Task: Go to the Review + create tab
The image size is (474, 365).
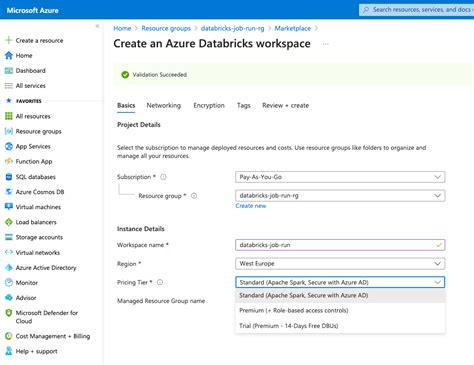Action: click(x=286, y=105)
